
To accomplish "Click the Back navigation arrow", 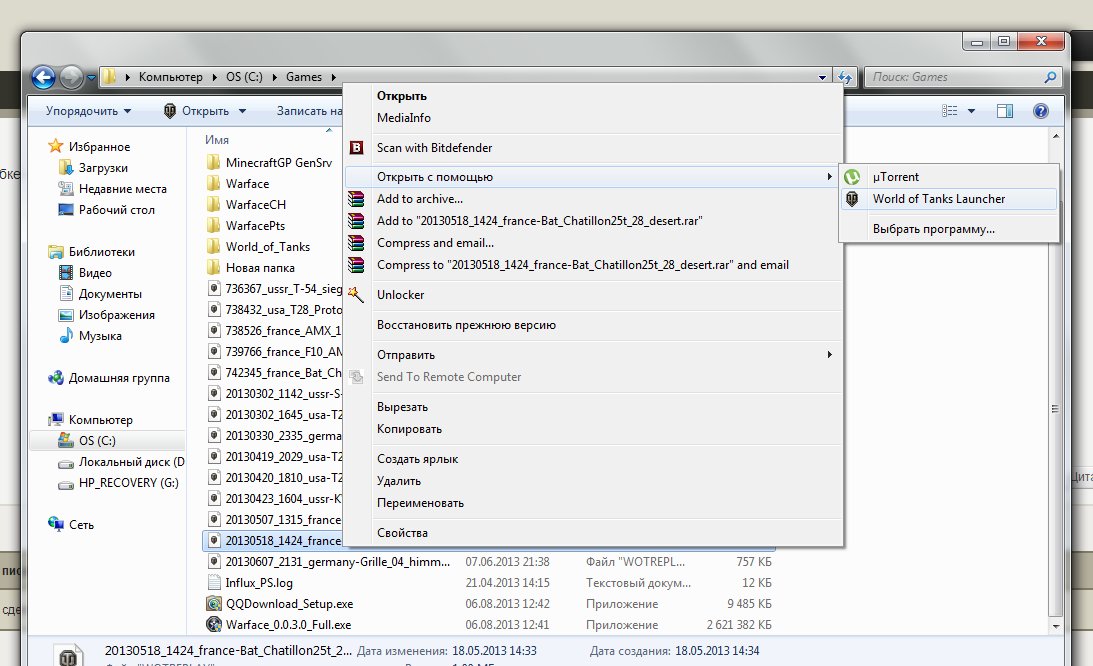I will point(43,77).
